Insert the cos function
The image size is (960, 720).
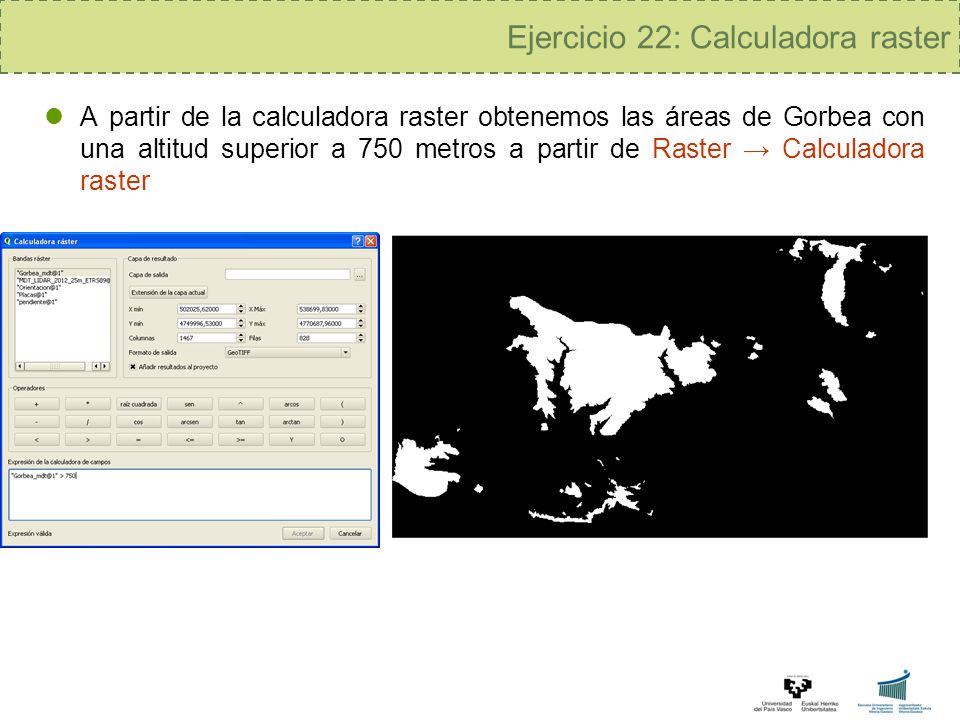tap(138, 422)
